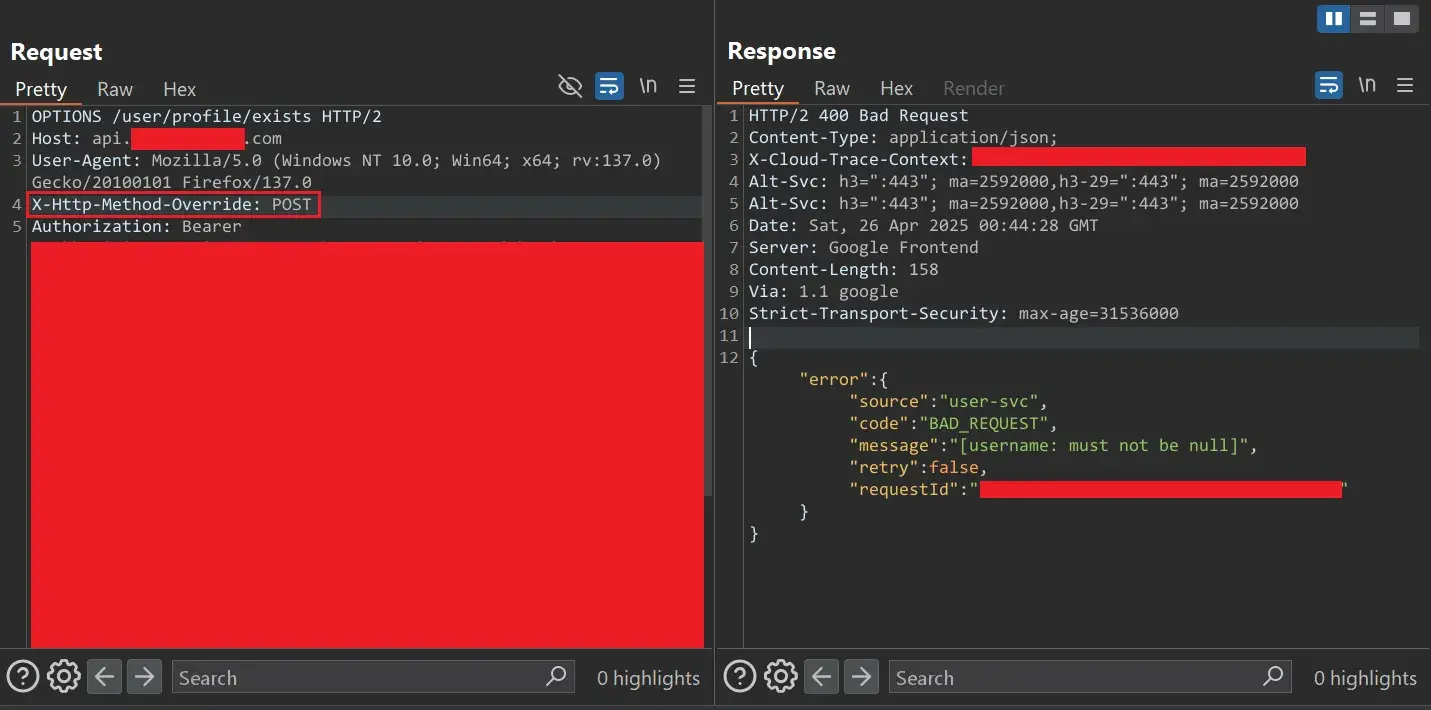1431x710 pixels.
Task: Switch to the side-by-side layout view
Action: 1333,19
